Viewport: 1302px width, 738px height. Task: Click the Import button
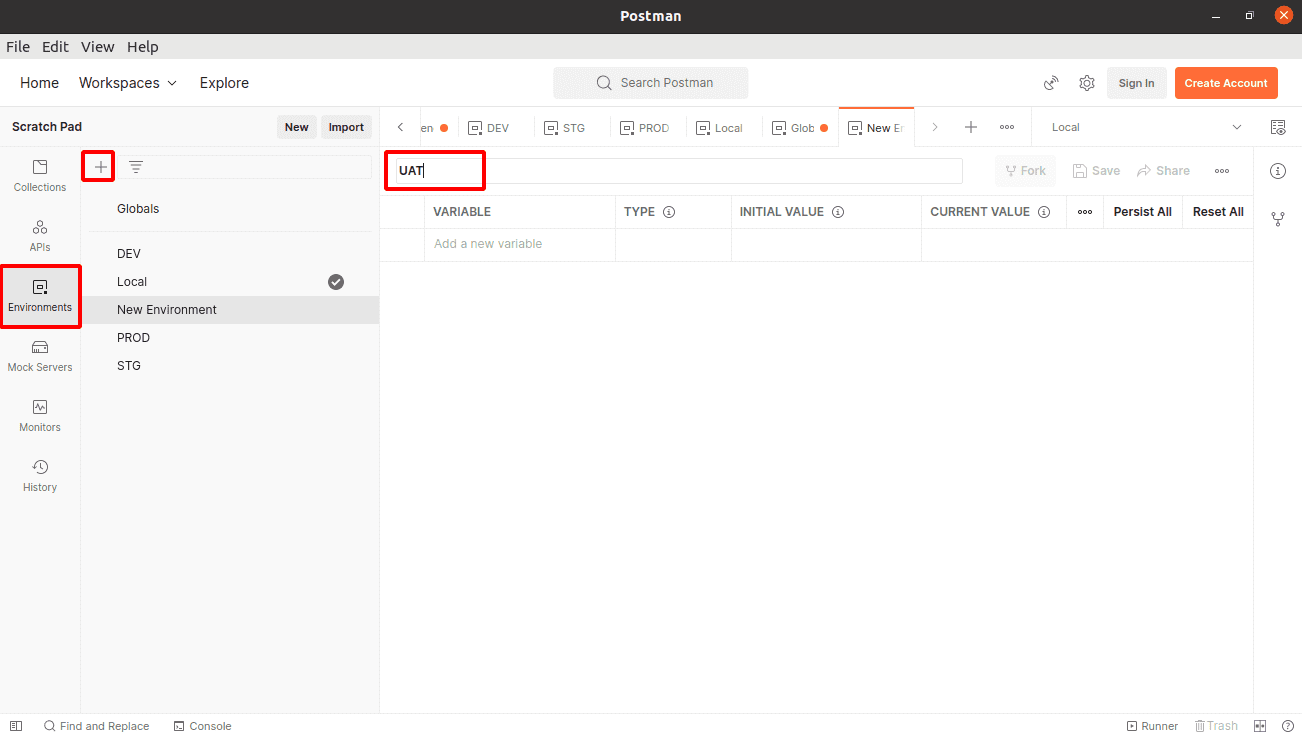(346, 127)
